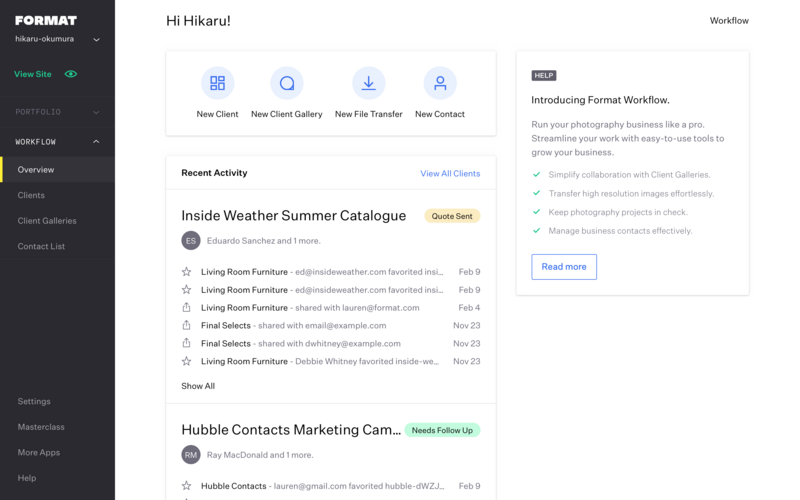
Task: Click 'Transfer high resolution images effortlessly.' item
Action: click(x=631, y=193)
